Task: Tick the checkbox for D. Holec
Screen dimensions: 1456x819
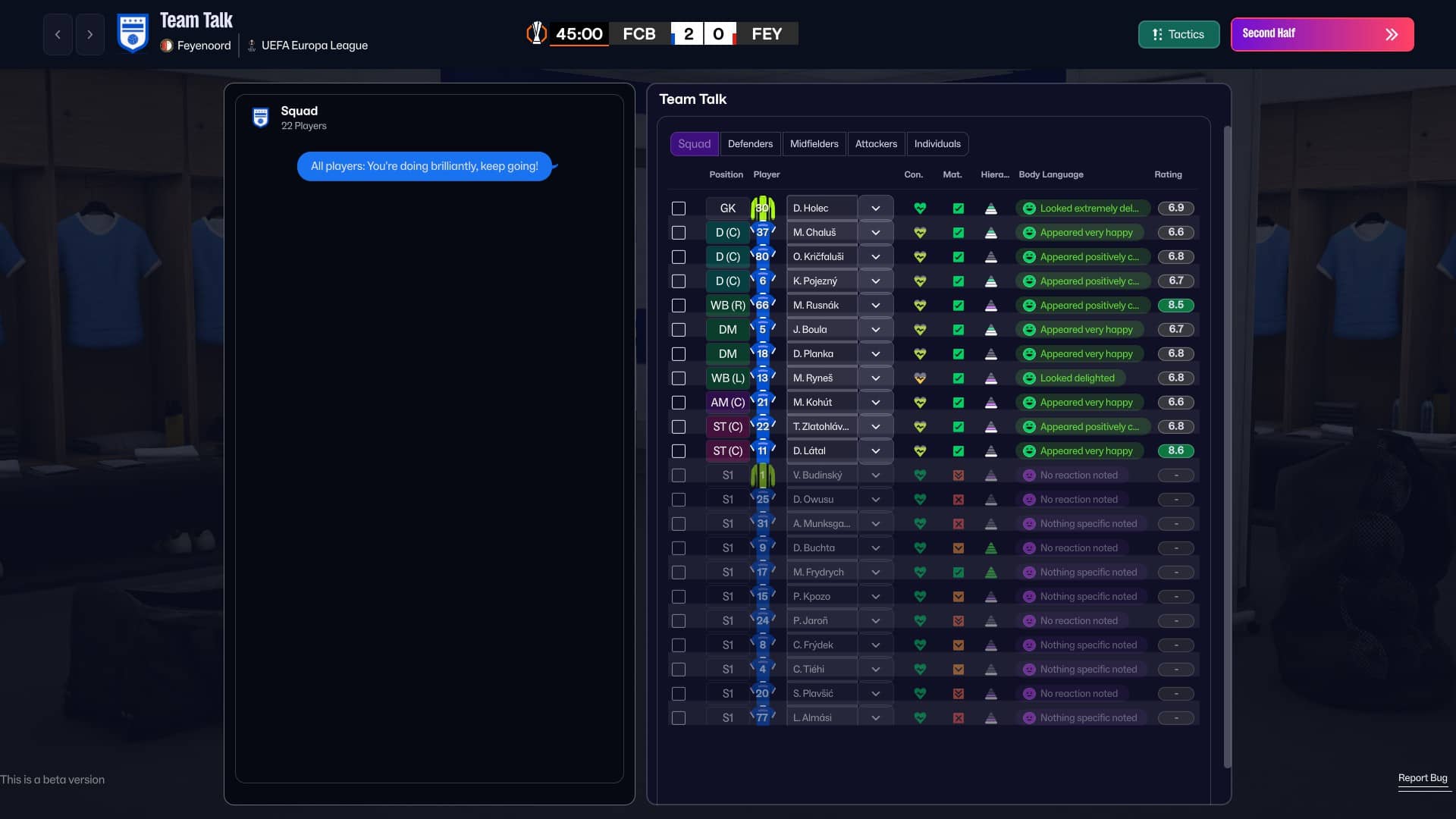Action: (x=679, y=208)
